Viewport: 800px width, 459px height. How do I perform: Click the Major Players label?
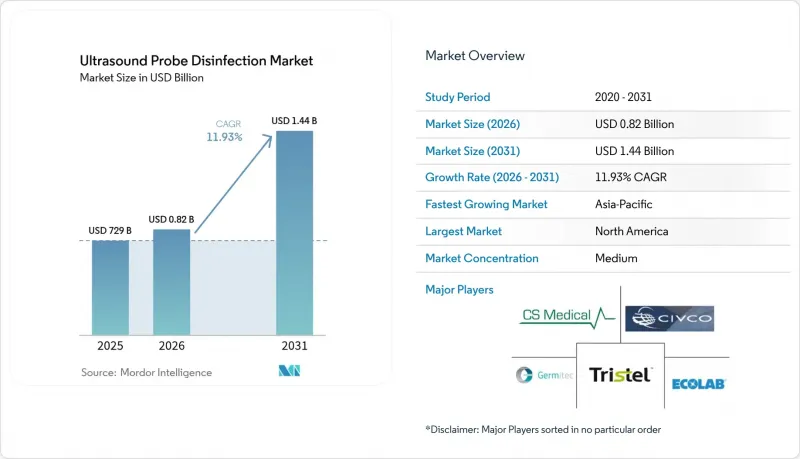(x=459, y=290)
